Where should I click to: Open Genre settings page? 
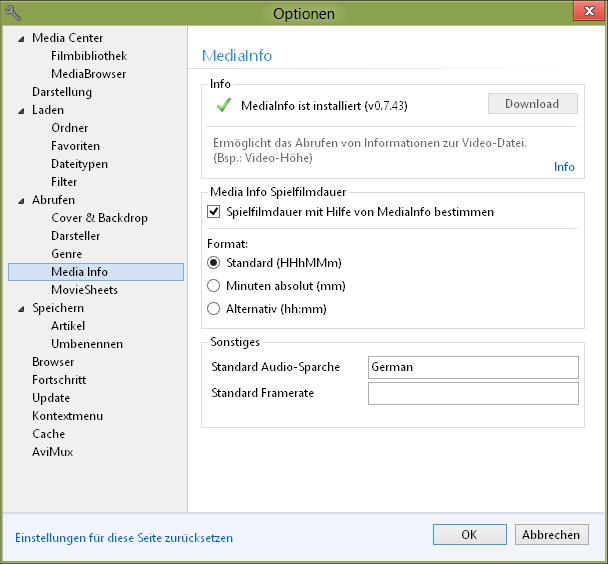(67, 254)
